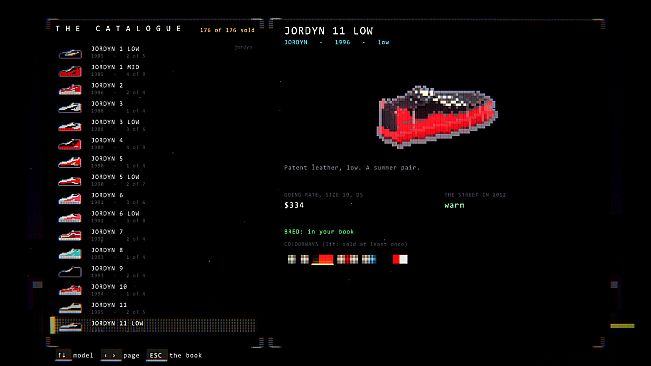Click the JORDYN 11 LOW detail heading
651x366 pixels.
coord(328,31)
